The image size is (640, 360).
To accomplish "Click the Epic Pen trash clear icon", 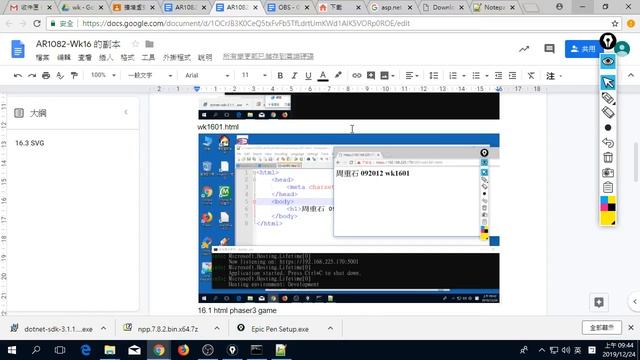I will [x=608, y=158].
